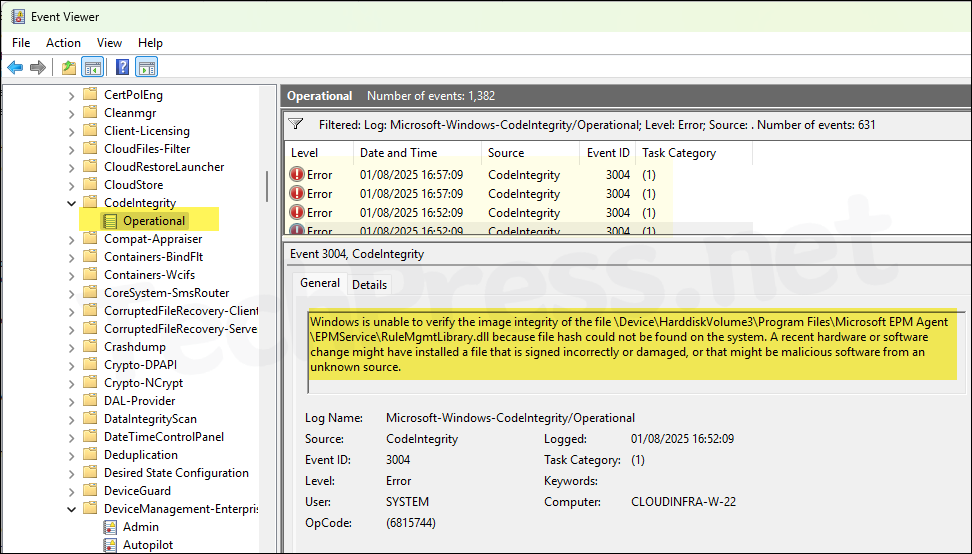Collapse the CodeIntegrity tree node
The height and width of the screenshot is (554, 972).
pos(71,203)
